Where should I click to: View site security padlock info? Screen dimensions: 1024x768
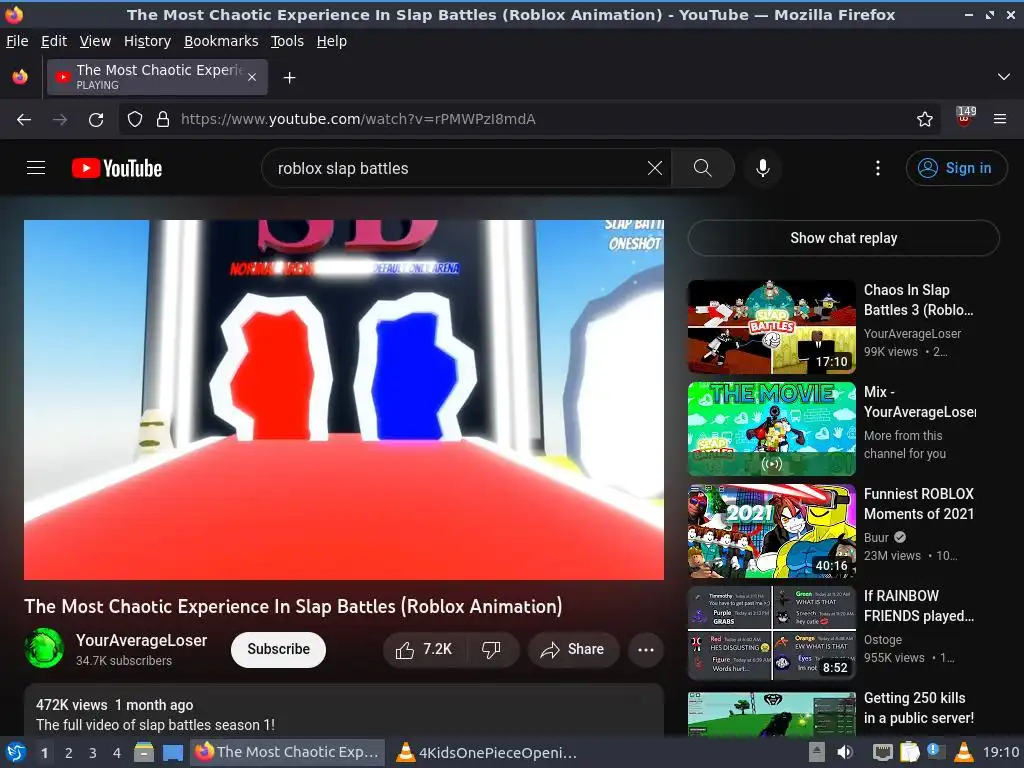tap(163, 119)
